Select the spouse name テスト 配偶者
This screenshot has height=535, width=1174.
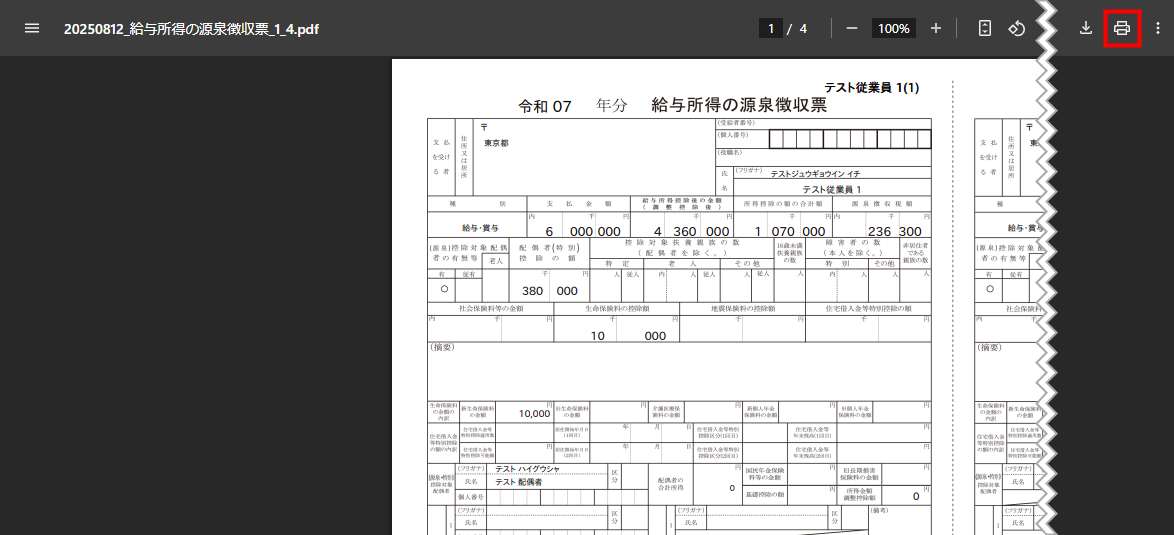pos(518,483)
